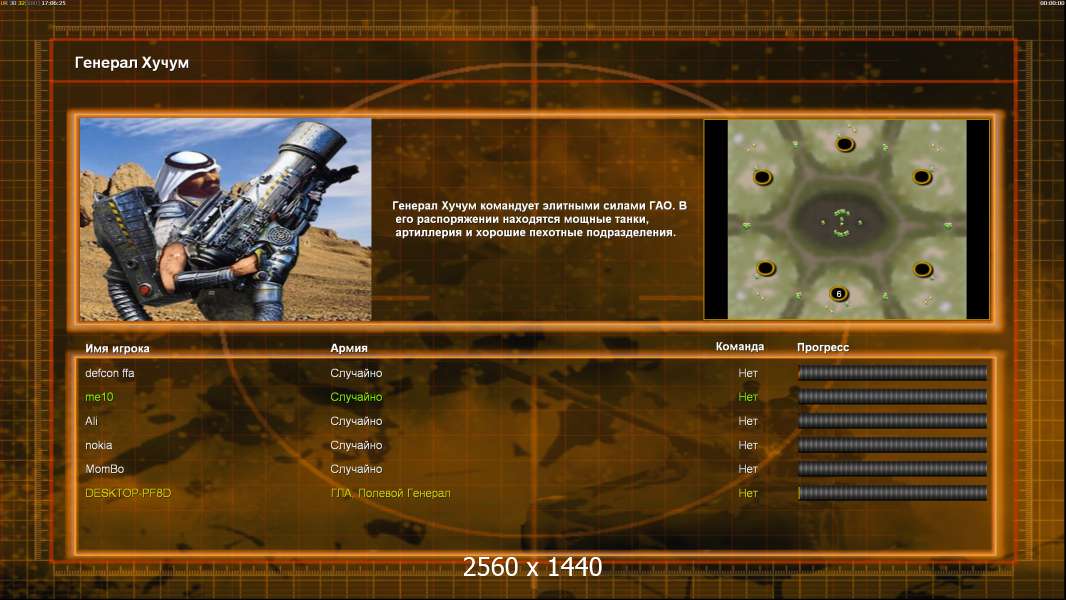Image resolution: width=1066 pixels, height=600 pixels.
Task: Click the 'Нет' team cell for Ali
Action: pos(748,421)
